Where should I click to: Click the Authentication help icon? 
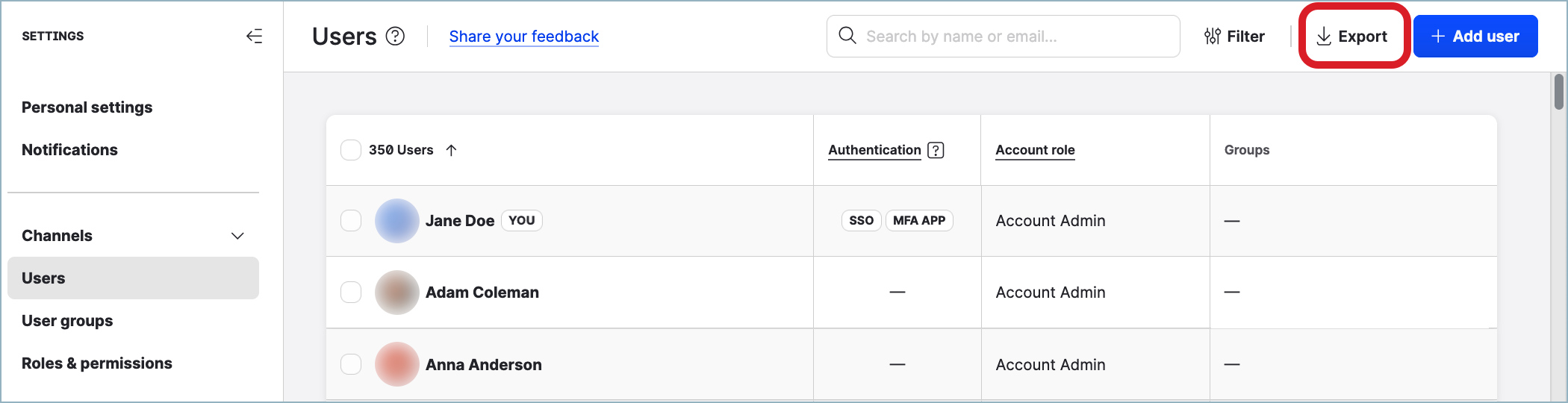[936, 150]
